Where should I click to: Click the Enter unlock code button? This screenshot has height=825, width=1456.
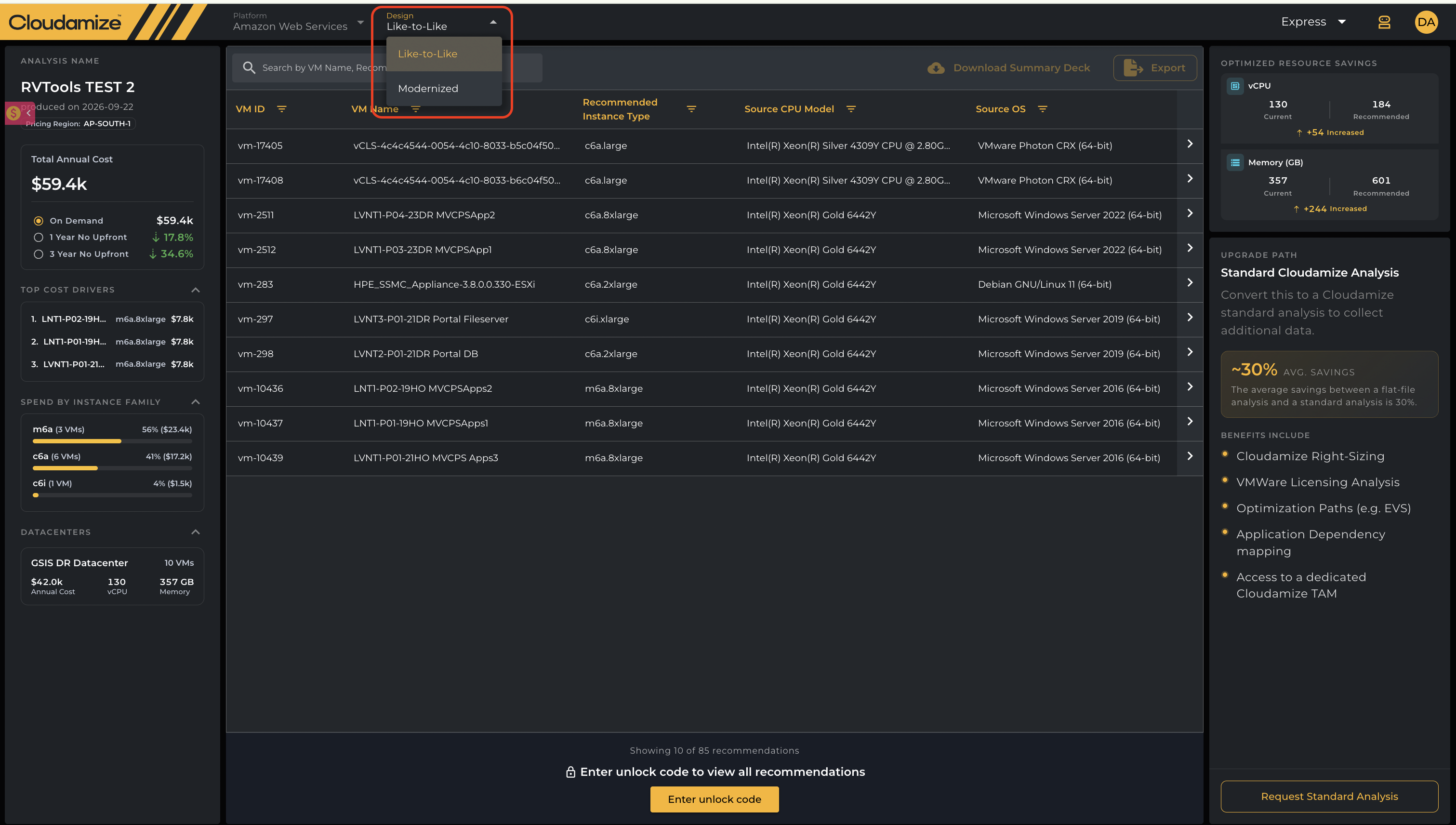click(x=714, y=799)
